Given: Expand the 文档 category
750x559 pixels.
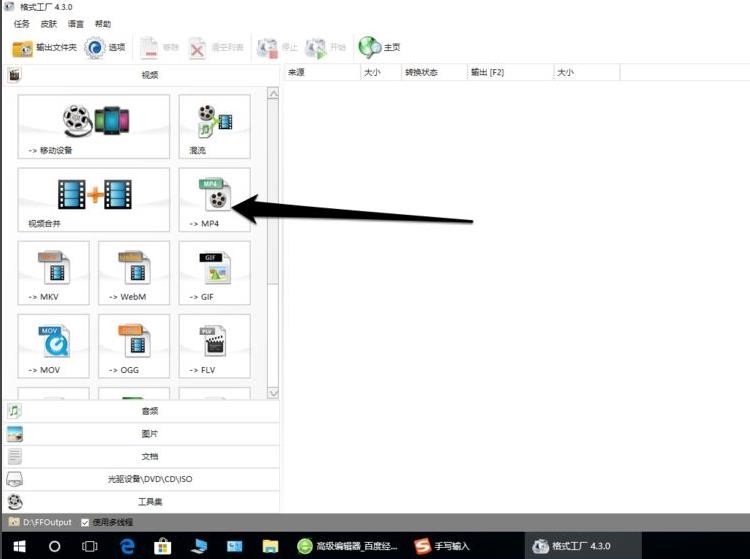Looking at the screenshot, I should [142, 456].
